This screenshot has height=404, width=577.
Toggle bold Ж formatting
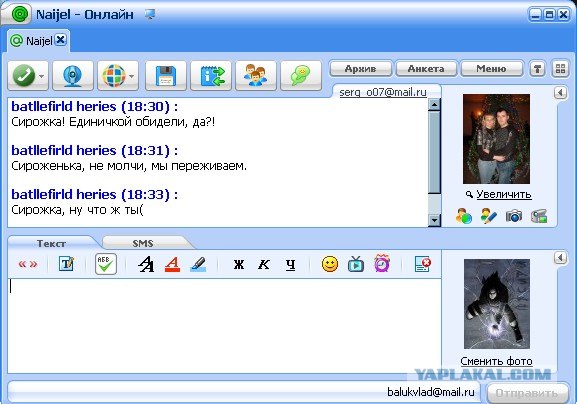[239, 264]
